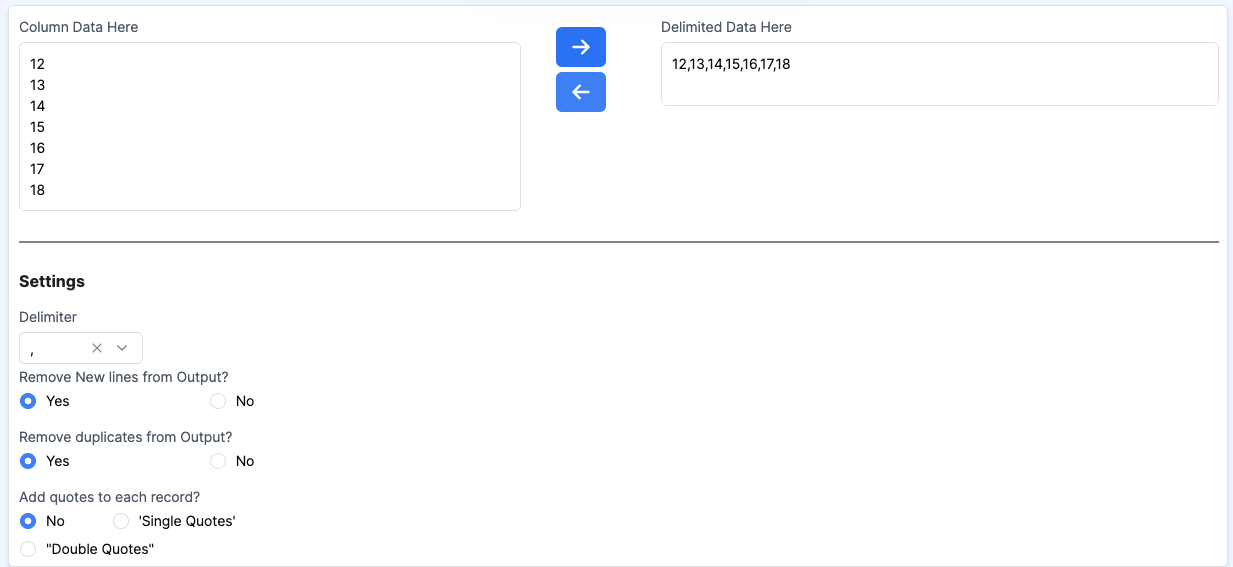Convert delimited data back using left arrow

click(580, 92)
